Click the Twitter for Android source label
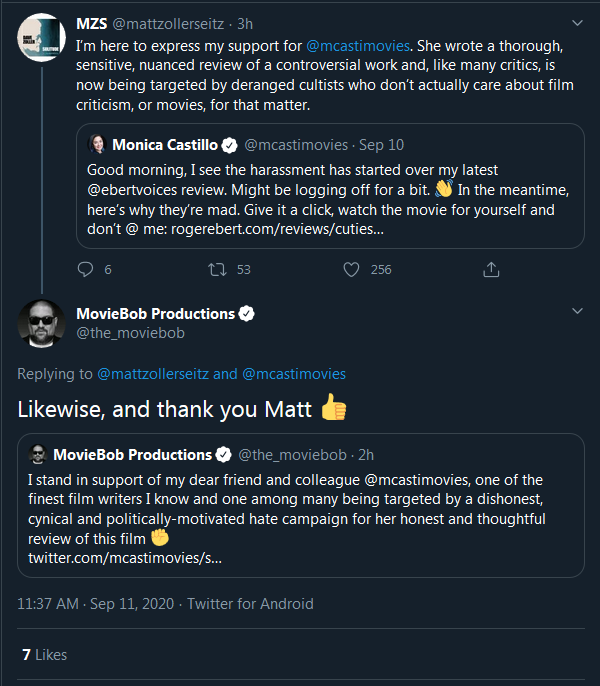 pyautogui.click(x=250, y=603)
